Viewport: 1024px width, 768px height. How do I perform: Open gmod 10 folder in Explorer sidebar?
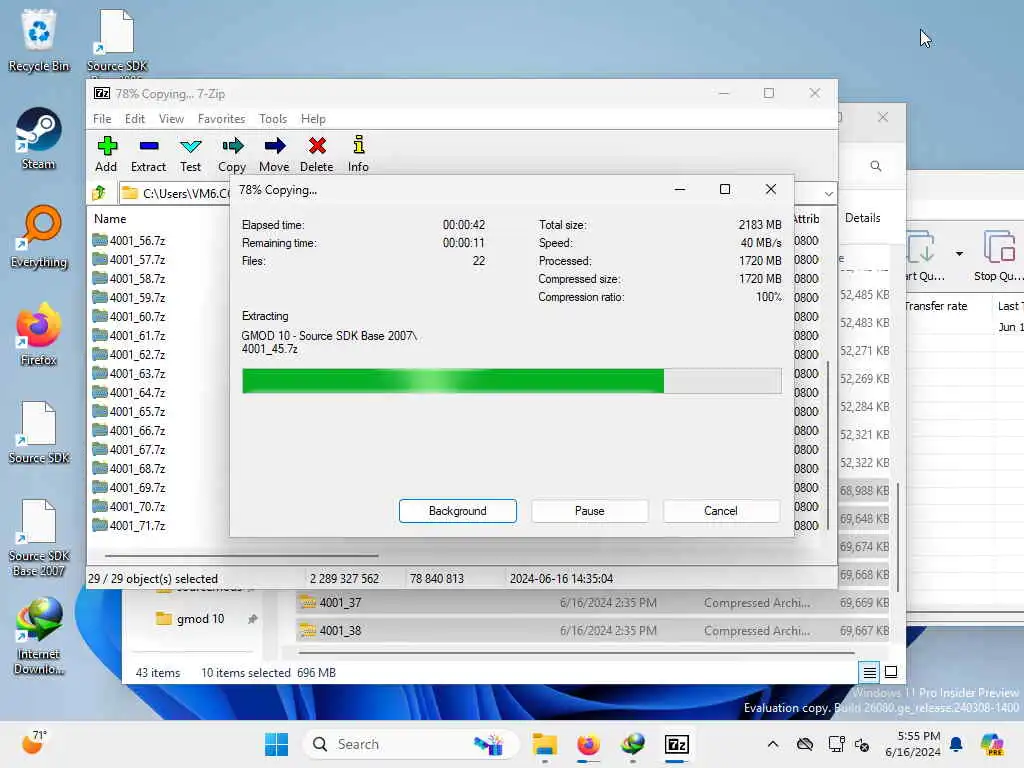pos(200,618)
